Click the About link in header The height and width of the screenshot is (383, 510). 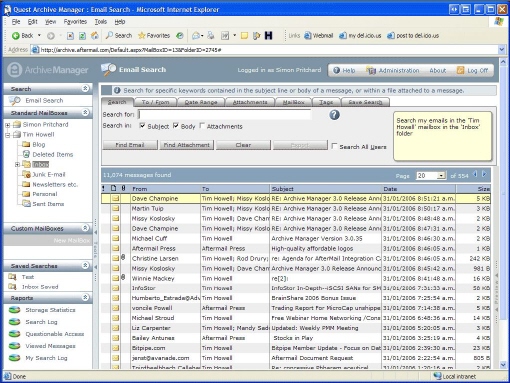click(437, 71)
